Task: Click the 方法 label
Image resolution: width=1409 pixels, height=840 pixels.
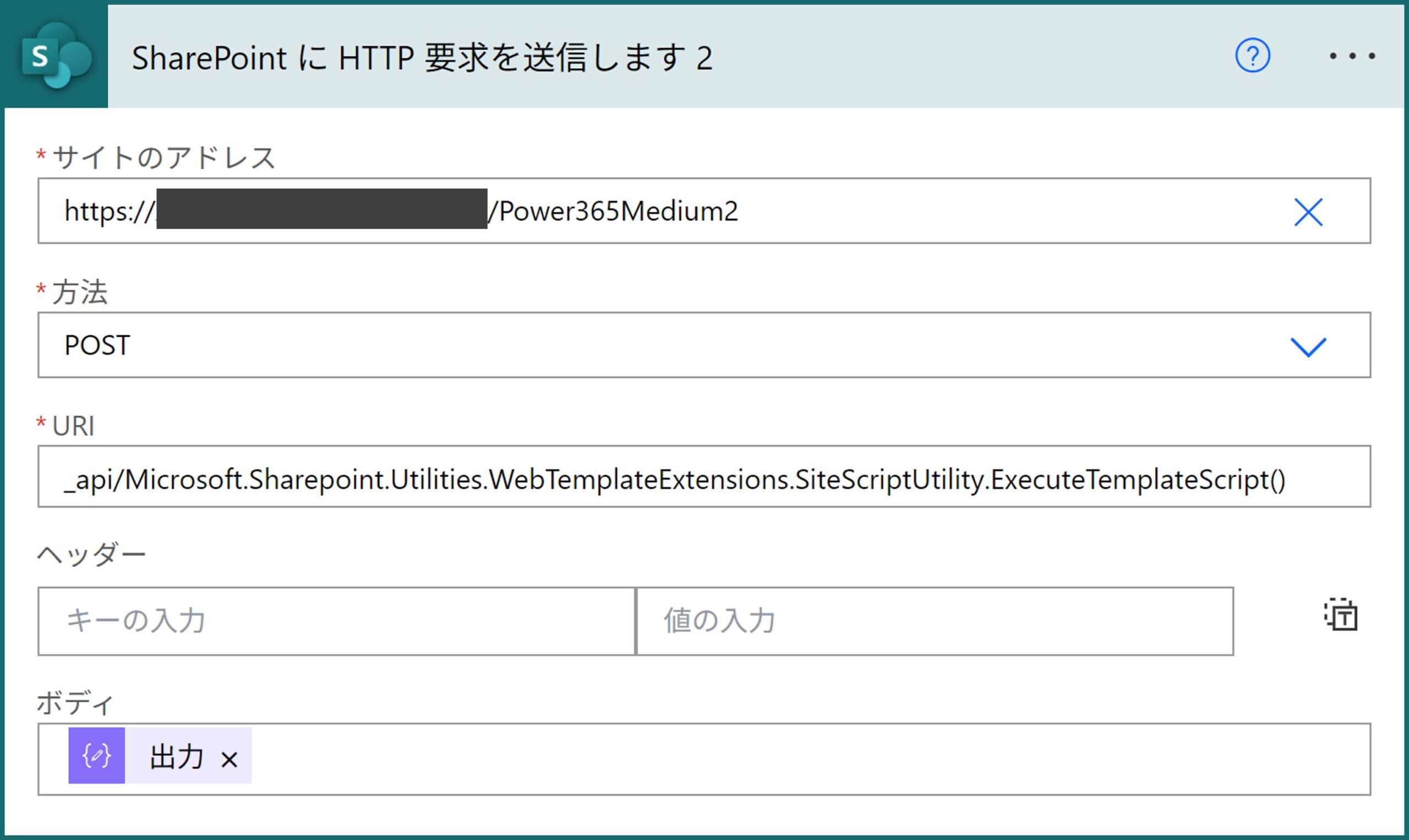Action: 79,292
